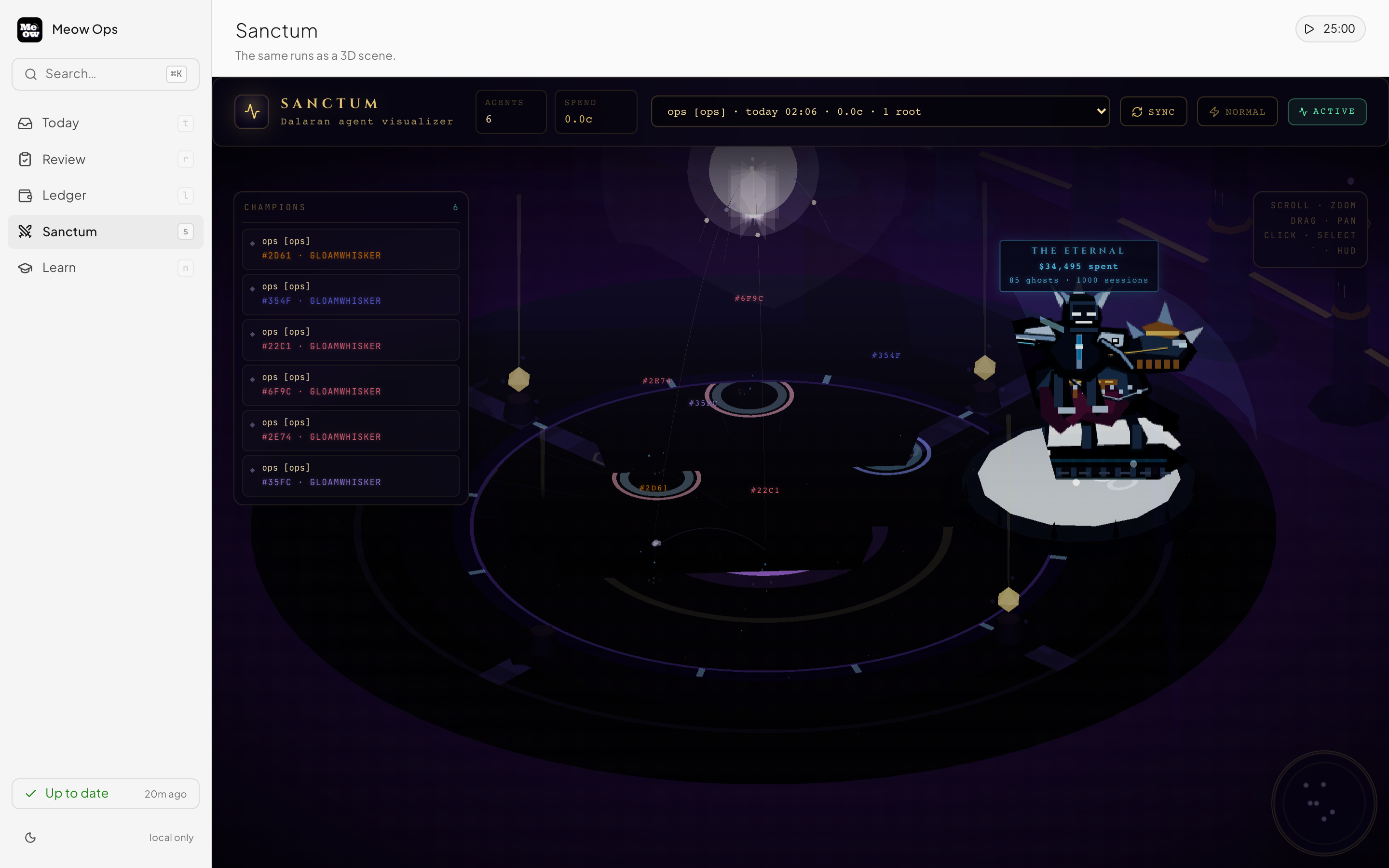Click the "20m ago" timestamp
This screenshot has height=868, width=1389.
[165, 794]
